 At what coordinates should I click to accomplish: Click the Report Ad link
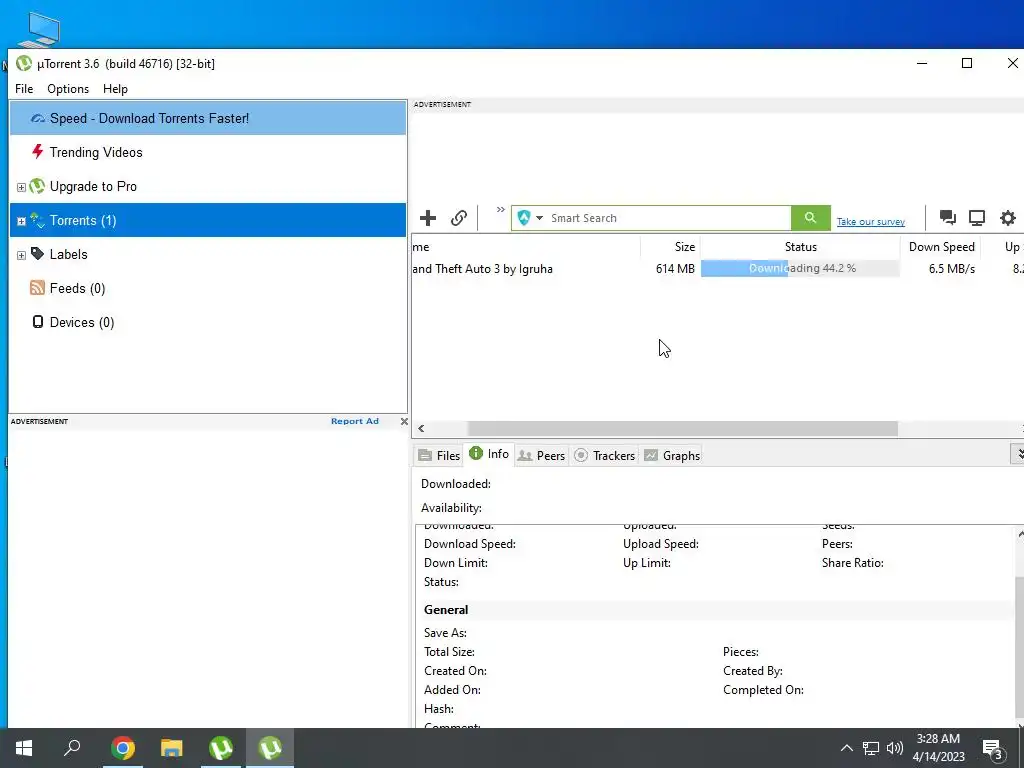coord(355,421)
